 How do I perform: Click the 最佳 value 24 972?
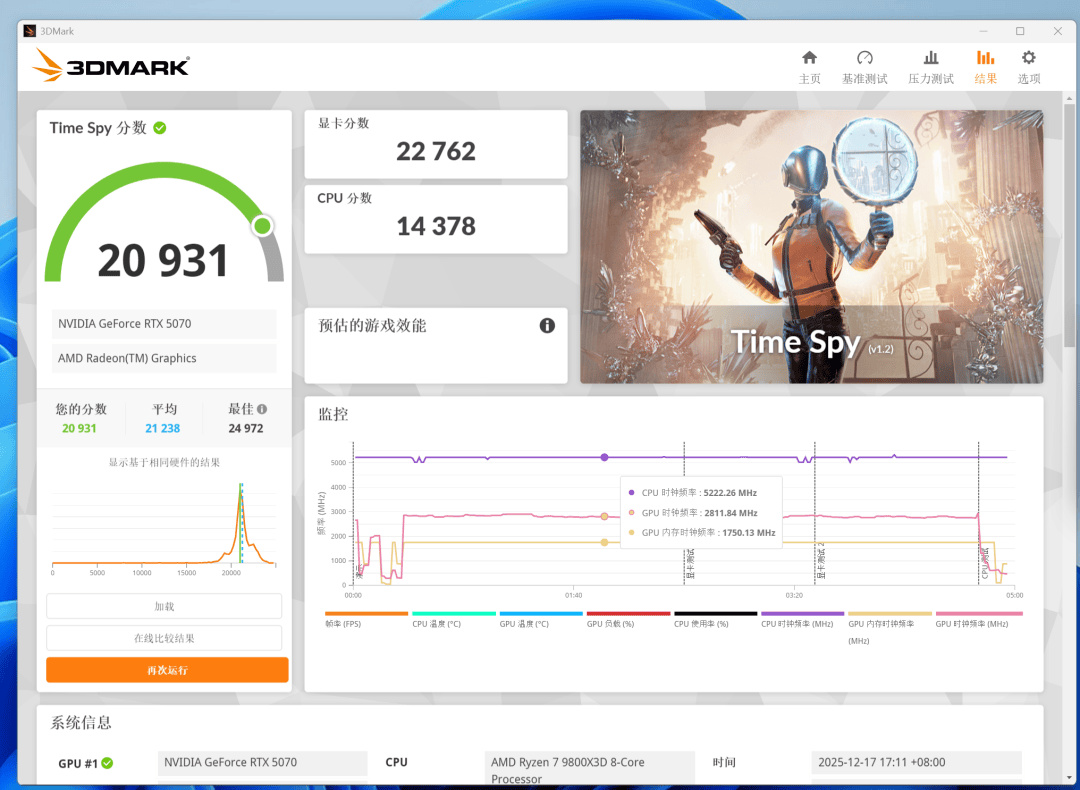(x=246, y=428)
